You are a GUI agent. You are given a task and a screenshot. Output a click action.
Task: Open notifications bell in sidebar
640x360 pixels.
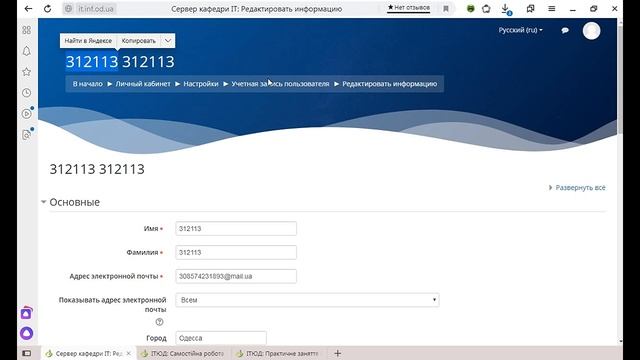tap(27, 51)
